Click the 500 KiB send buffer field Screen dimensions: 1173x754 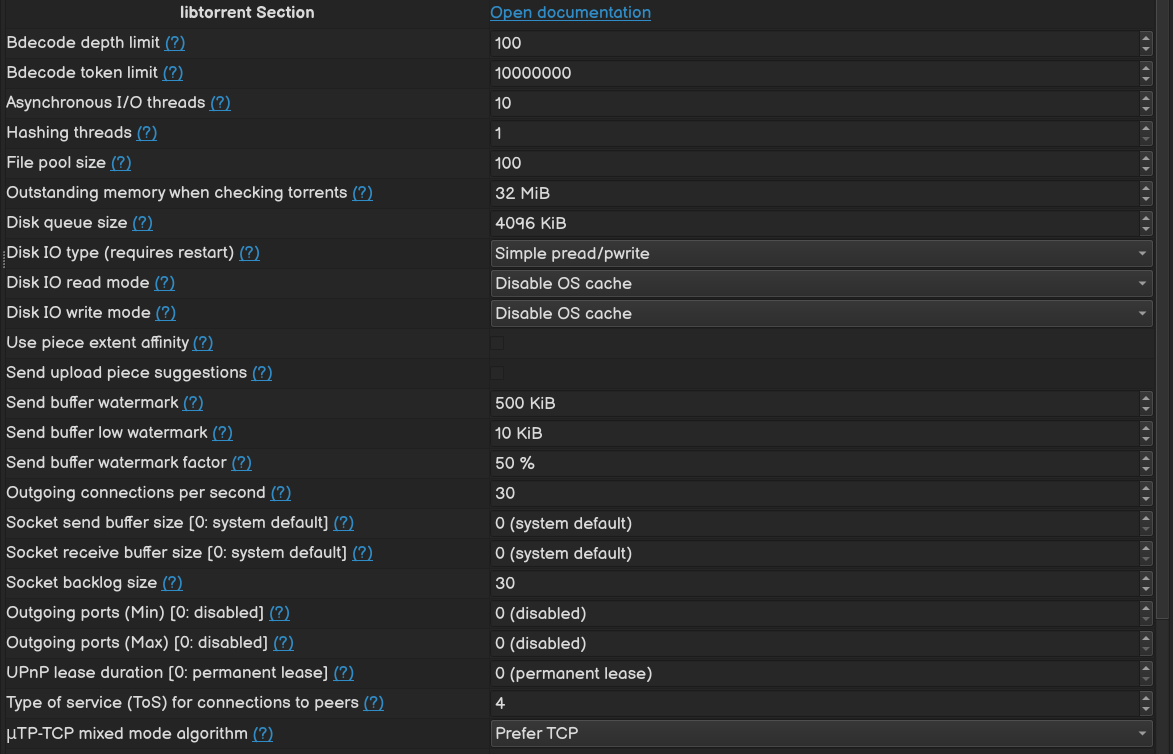815,403
